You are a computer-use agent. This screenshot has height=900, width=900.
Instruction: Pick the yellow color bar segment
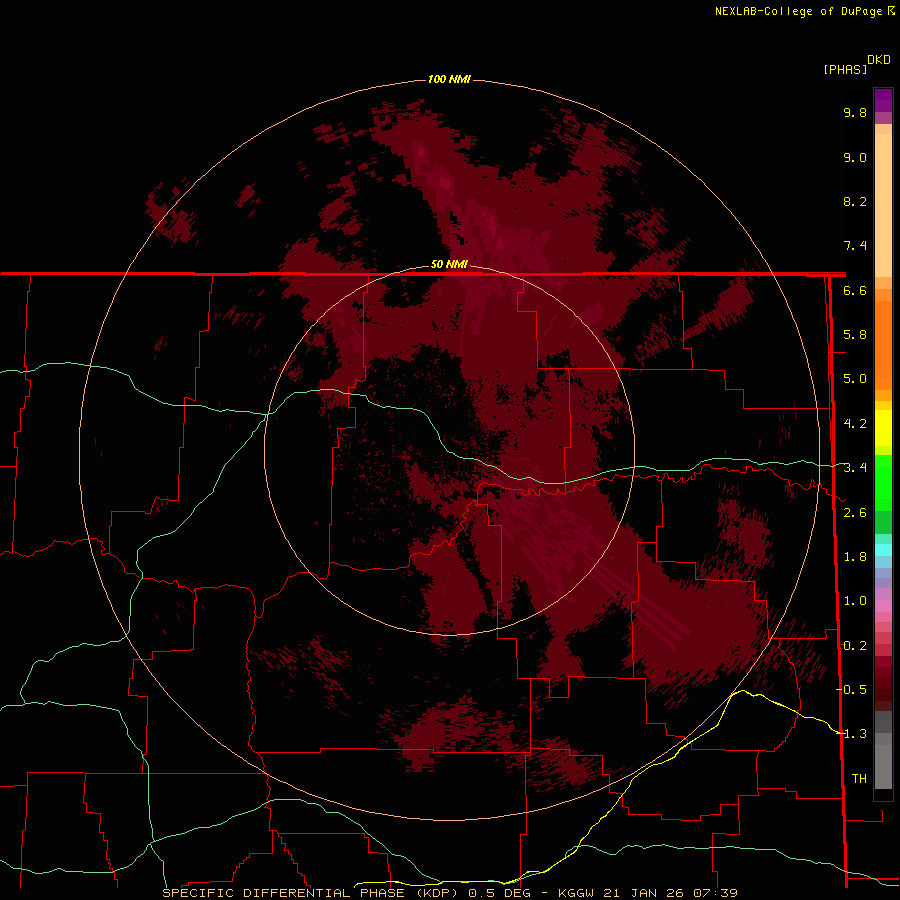tap(883, 428)
